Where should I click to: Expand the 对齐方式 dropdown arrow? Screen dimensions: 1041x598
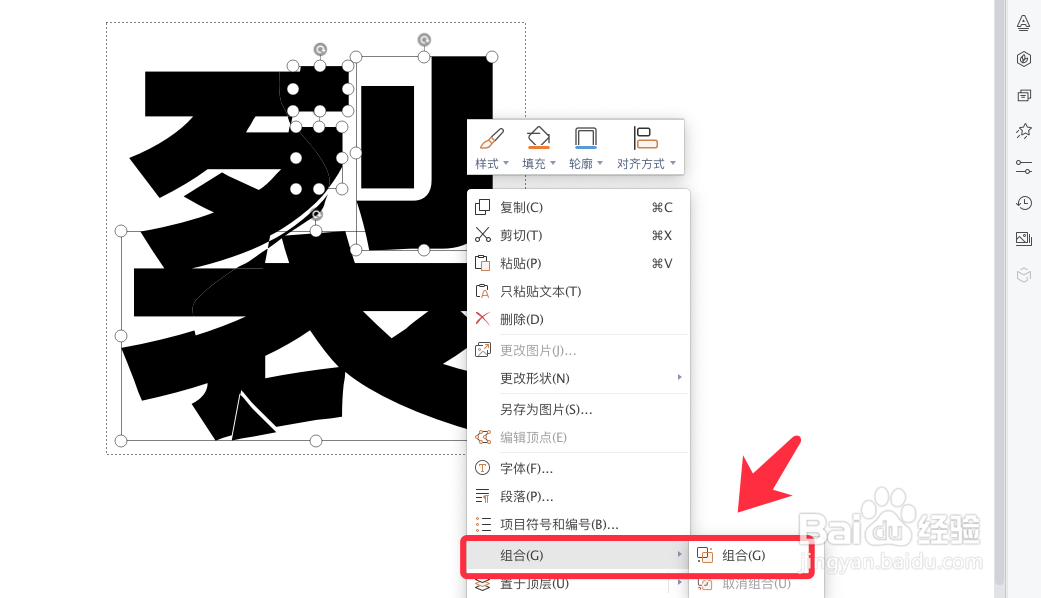click(673, 163)
